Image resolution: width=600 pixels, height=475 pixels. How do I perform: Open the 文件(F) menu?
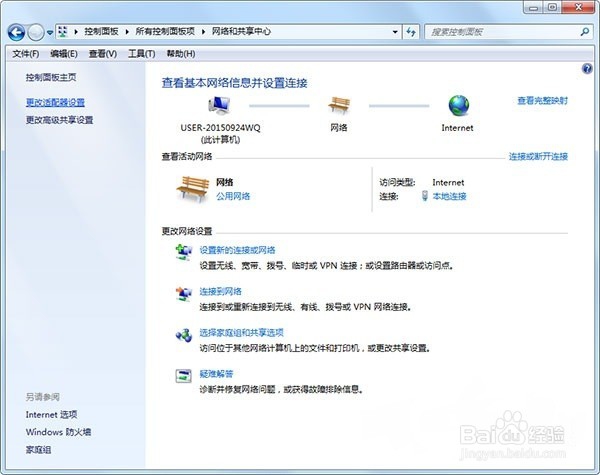pyautogui.click(x=26, y=54)
